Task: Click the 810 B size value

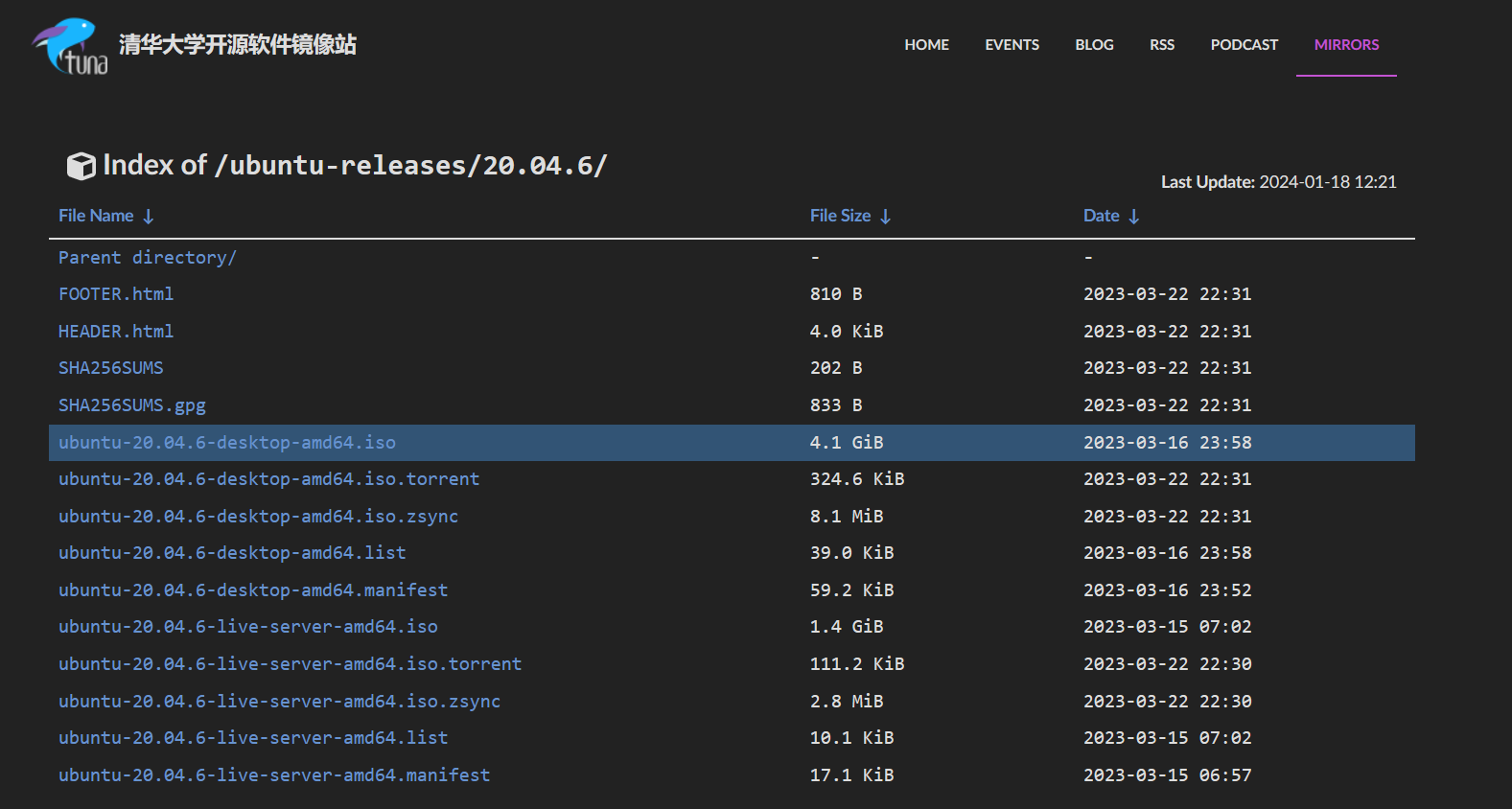Action: click(836, 294)
